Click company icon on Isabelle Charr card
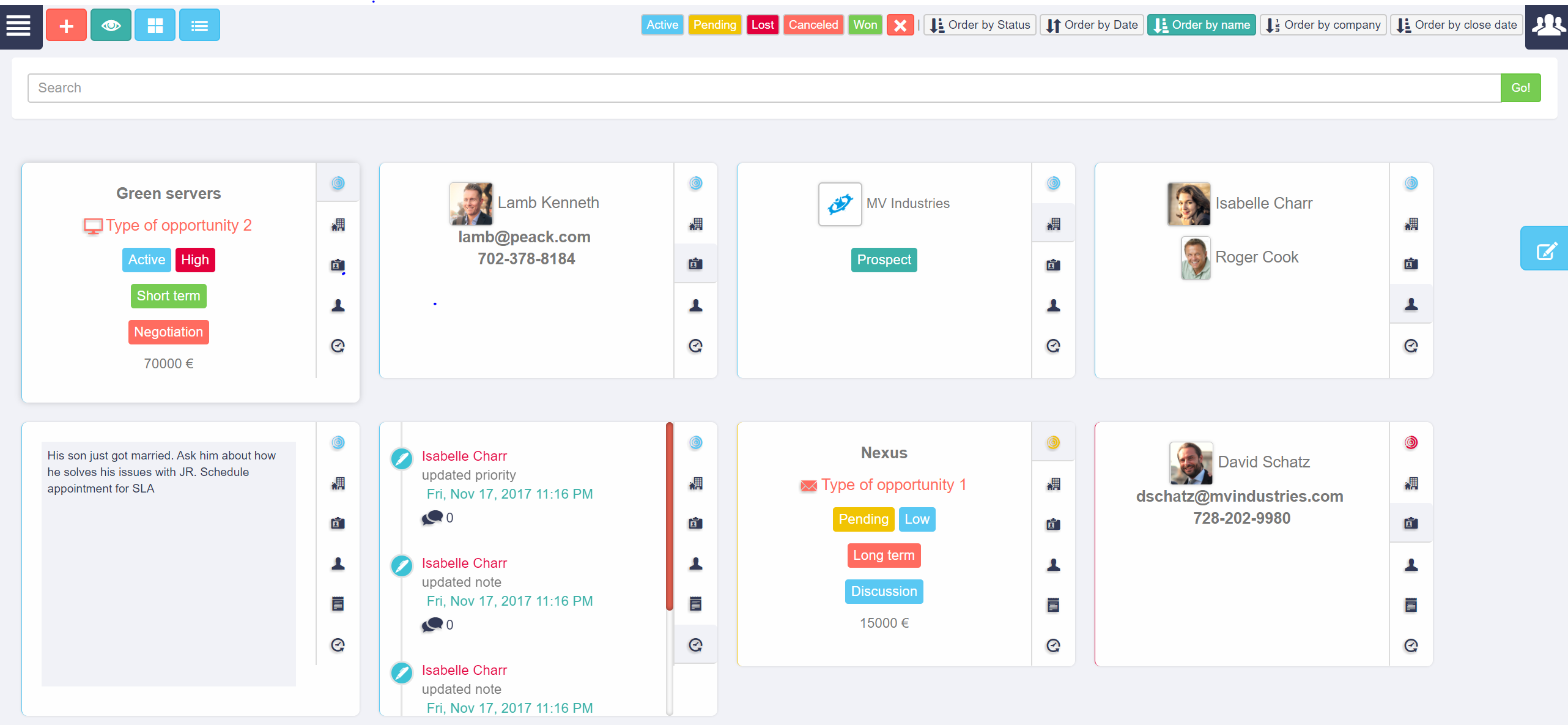Image resolution: width=1568 pixels, height=725 pixels. coord(1411,224)
